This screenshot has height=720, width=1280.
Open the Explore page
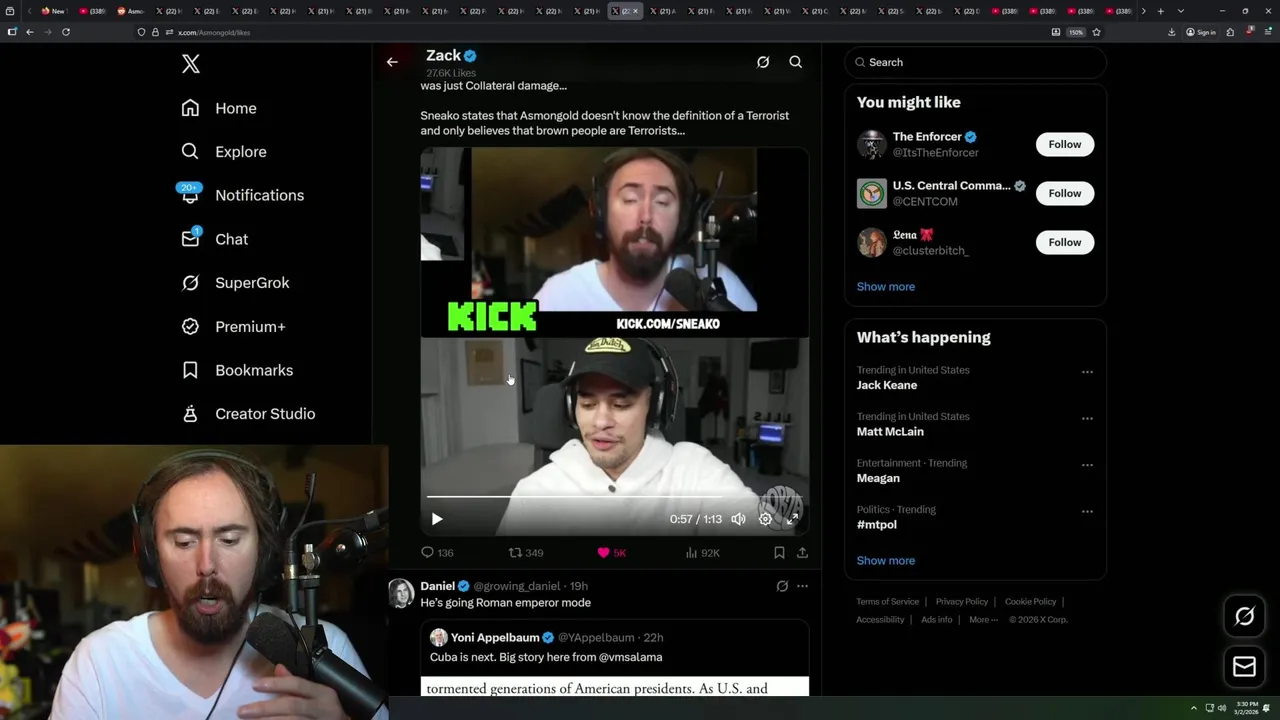pyautogui.click(x=224, y=152)
